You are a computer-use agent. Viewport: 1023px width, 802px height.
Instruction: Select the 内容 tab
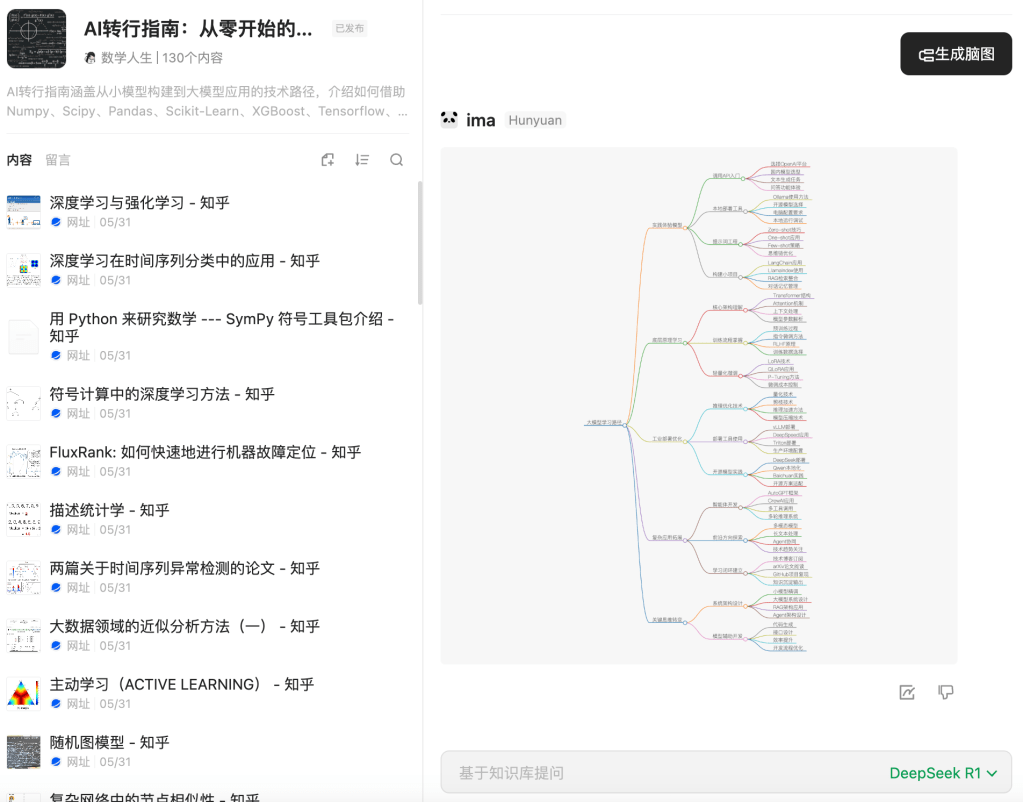click(x=19, y=160)
